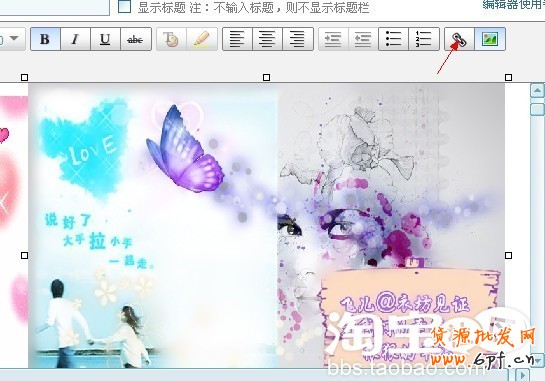Select the text highlight marker tool
This screenshot has width=545, height=381.
click(202, 39)
